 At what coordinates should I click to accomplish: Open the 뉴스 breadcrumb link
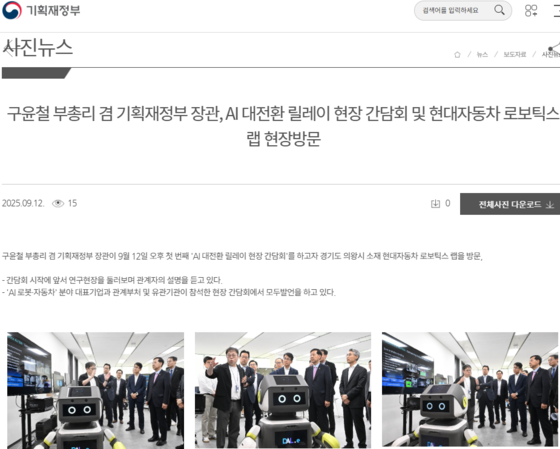pos(482,54)
